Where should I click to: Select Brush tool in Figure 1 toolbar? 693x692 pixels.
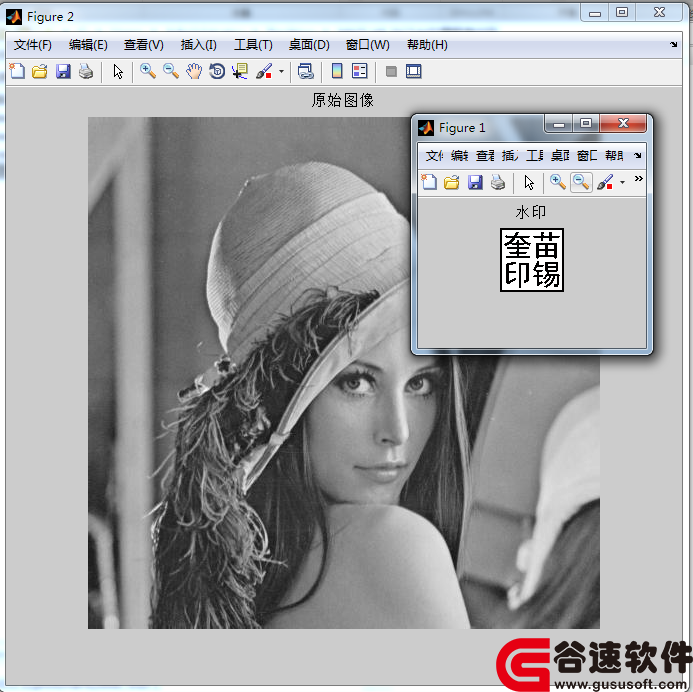click(x=605, y=182)
